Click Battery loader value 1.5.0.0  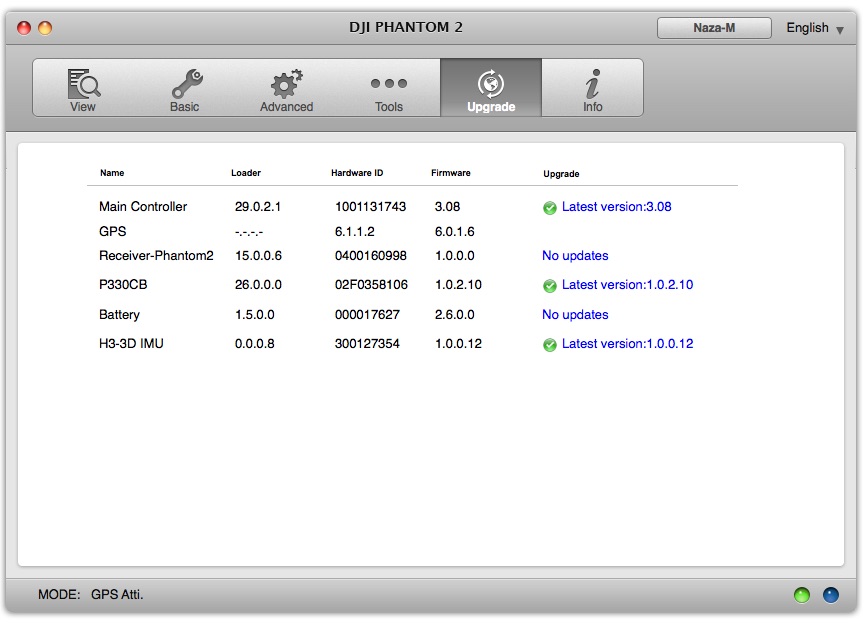coord(254,315)
